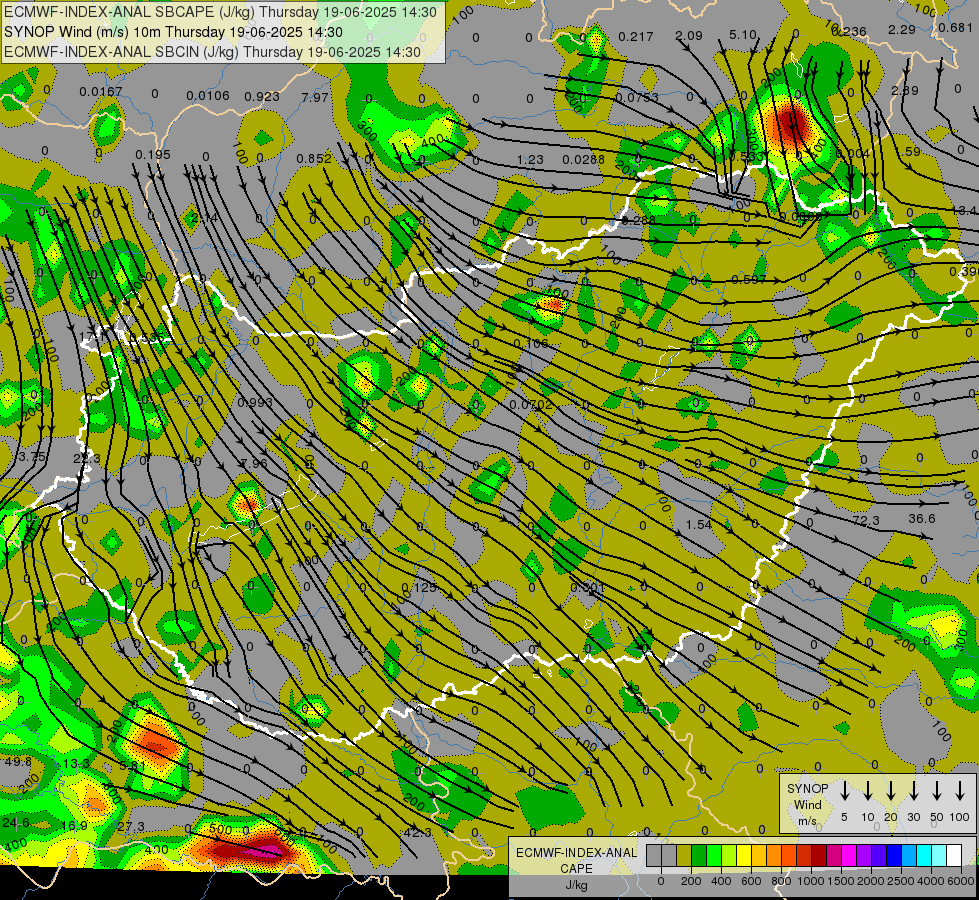Click the map value 5.10
Screen dimensions: 979x900
click(743, 35)
